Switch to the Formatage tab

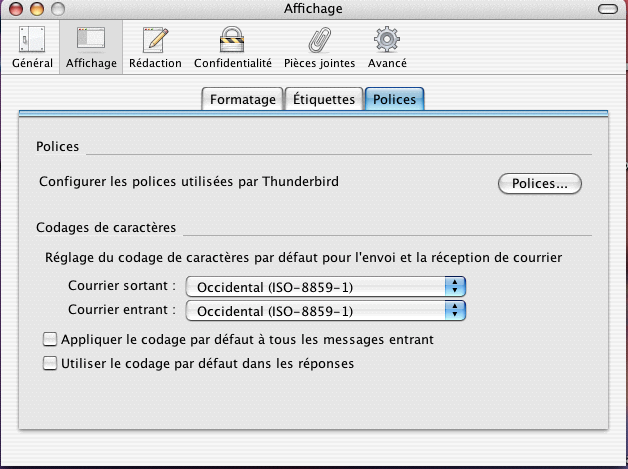click(242, 100)
